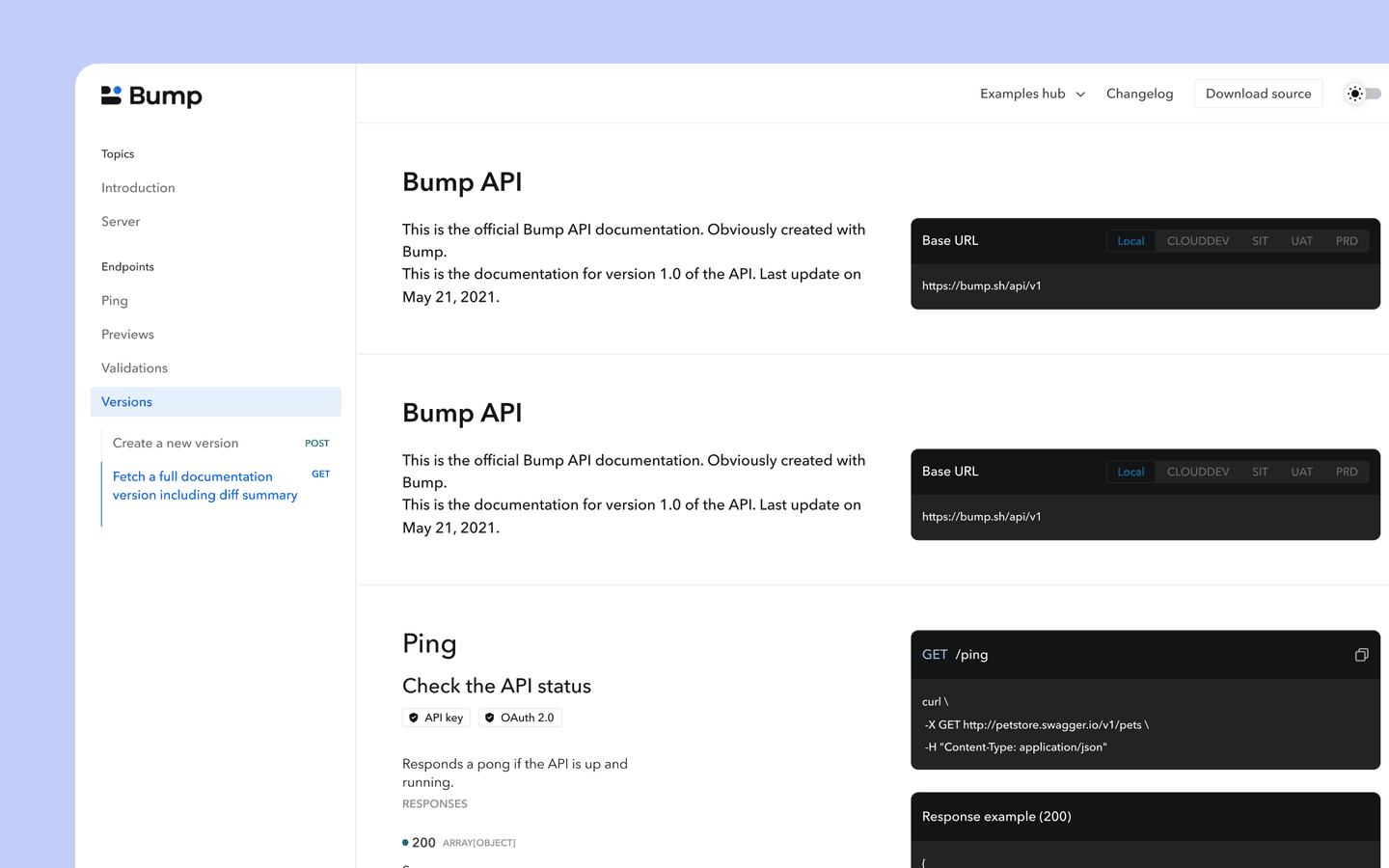Select Local tab in second Base URL
The width and height of the screenshot is (1389, 868).
point(1130,472)
